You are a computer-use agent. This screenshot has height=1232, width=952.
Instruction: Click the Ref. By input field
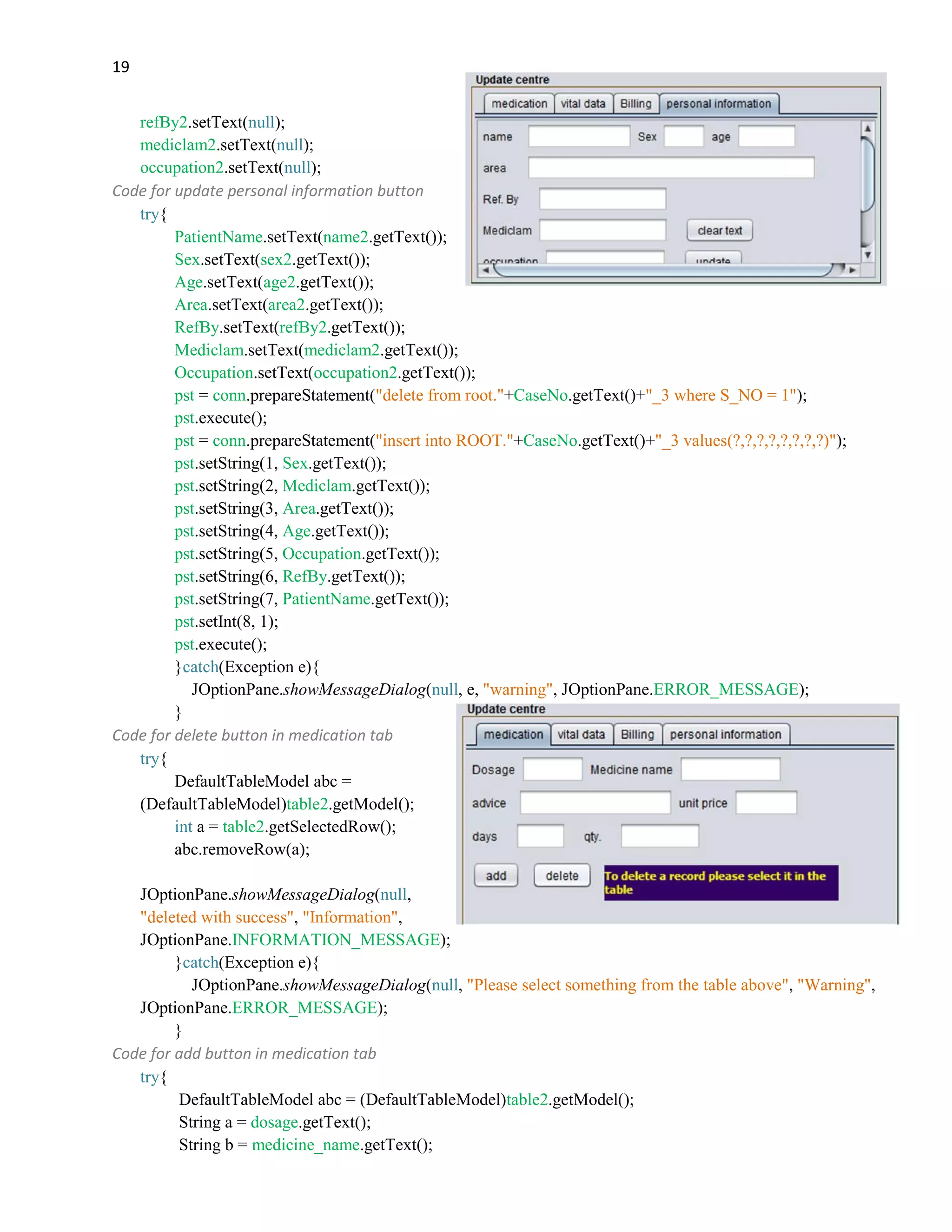click(602, 199)
